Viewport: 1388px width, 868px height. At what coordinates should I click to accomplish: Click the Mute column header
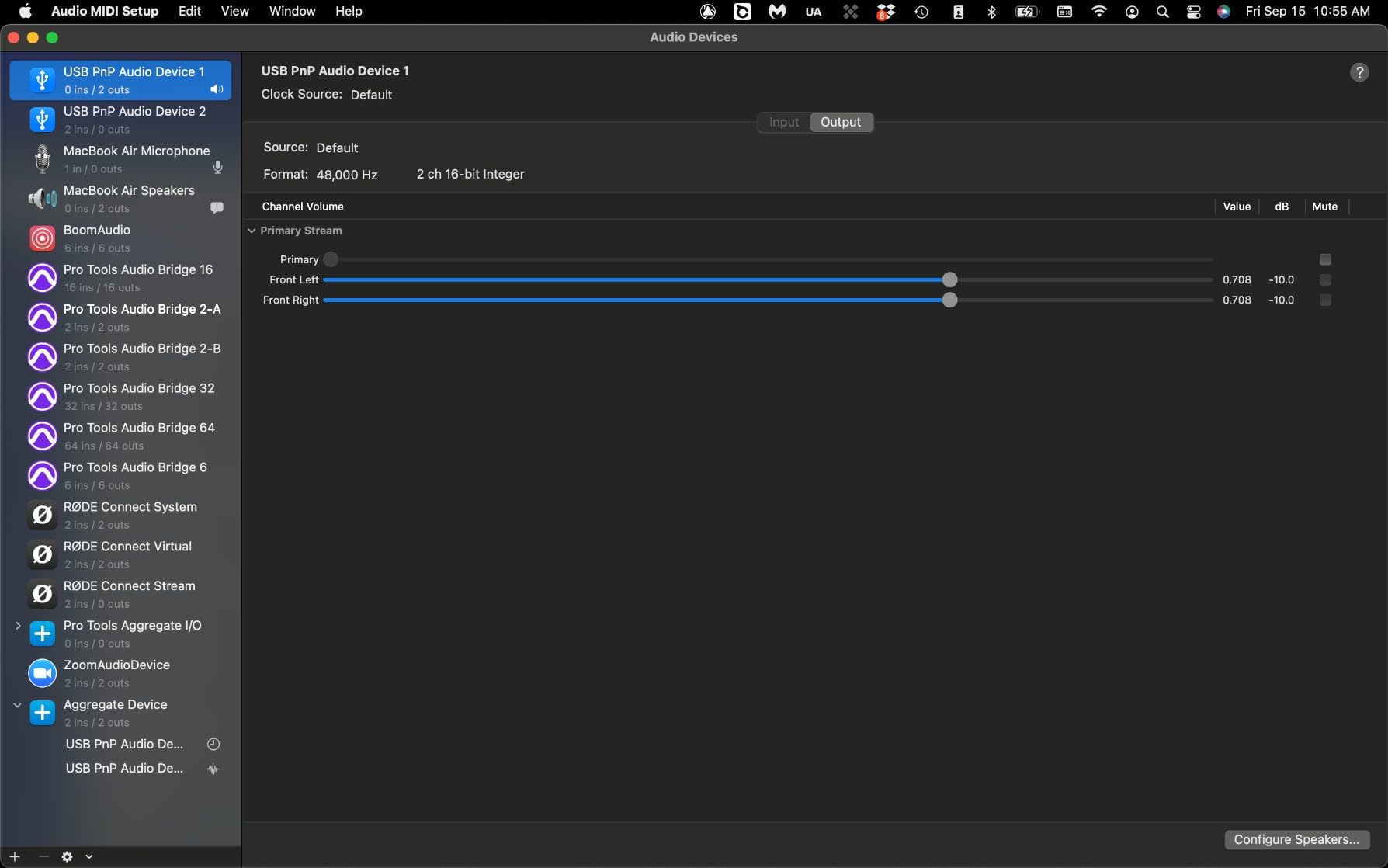click(1324, 207)
